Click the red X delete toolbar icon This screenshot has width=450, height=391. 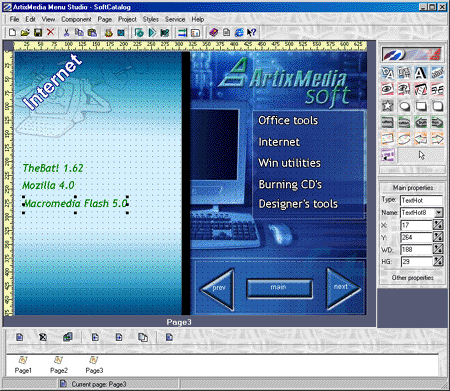[50, 32]
